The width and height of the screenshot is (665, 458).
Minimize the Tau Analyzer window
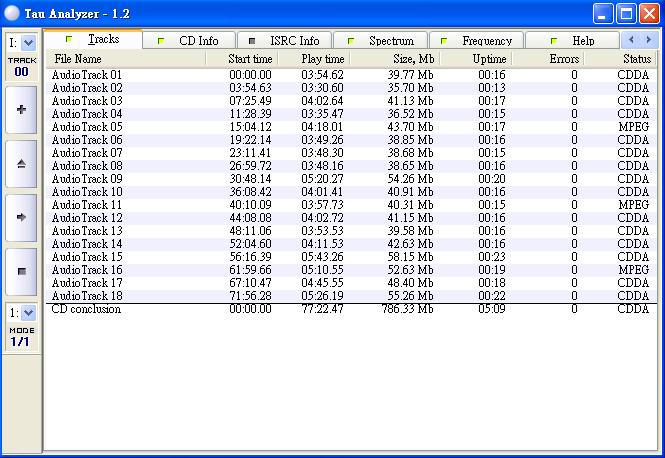tap(603, 14)
